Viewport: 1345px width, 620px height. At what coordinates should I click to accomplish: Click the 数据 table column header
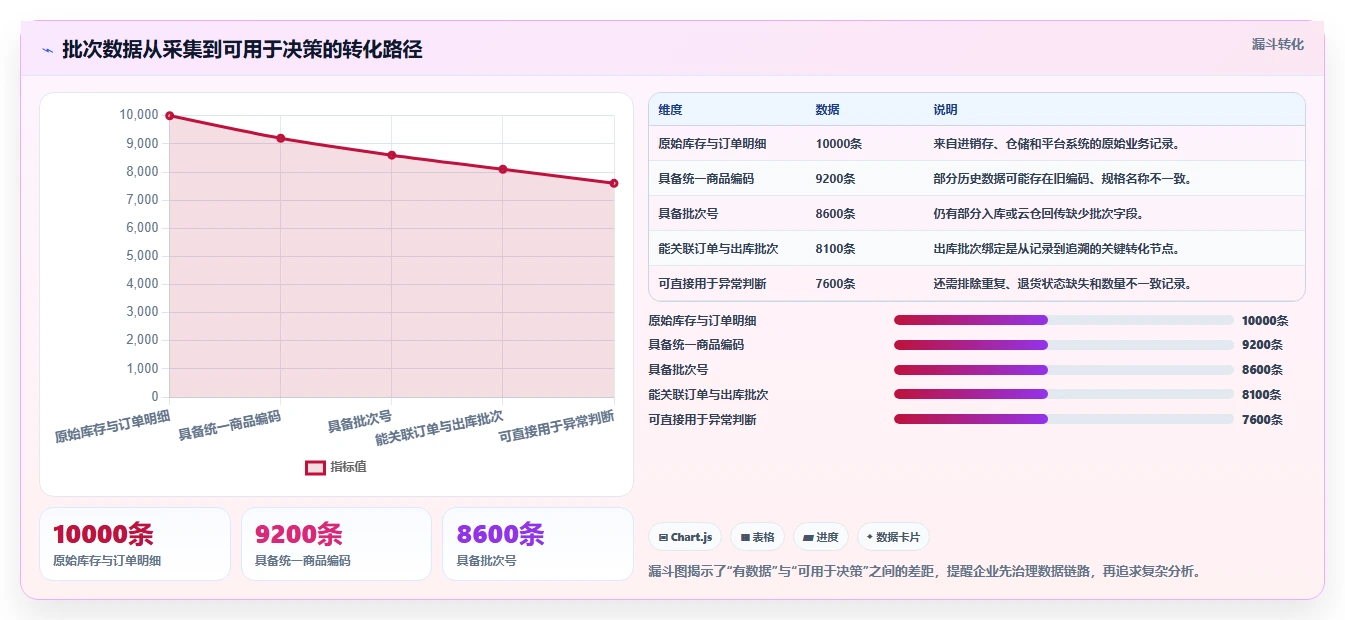click(827, 110)
